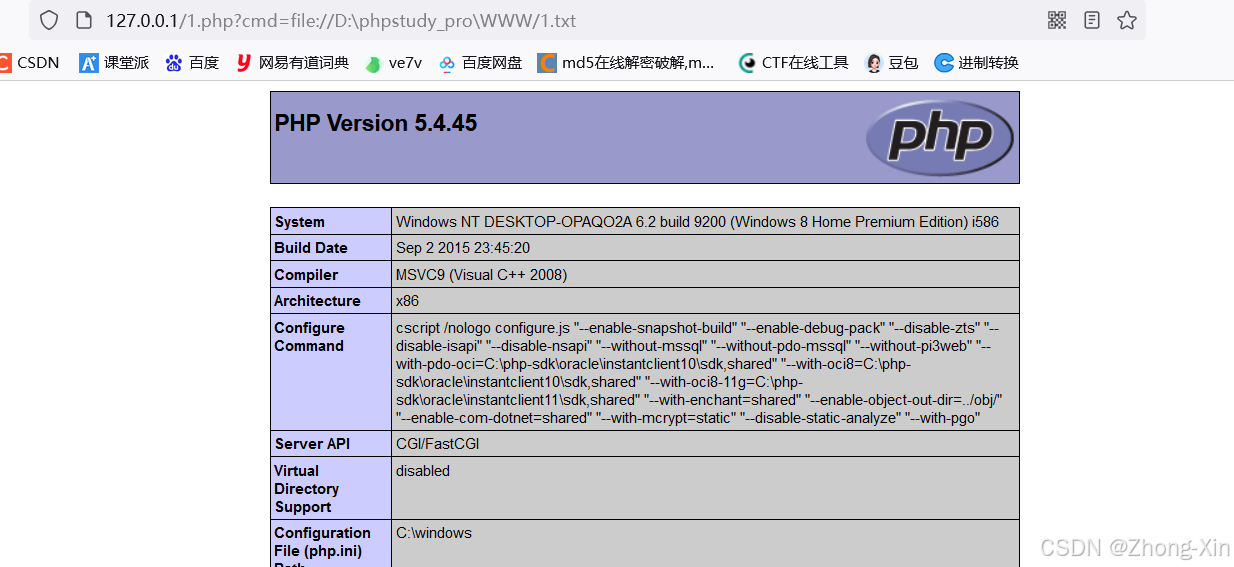Open the 豆包 bookmark
This screenshot has width=1234, height=567.
pyautogui.click(x=891, y=63)
